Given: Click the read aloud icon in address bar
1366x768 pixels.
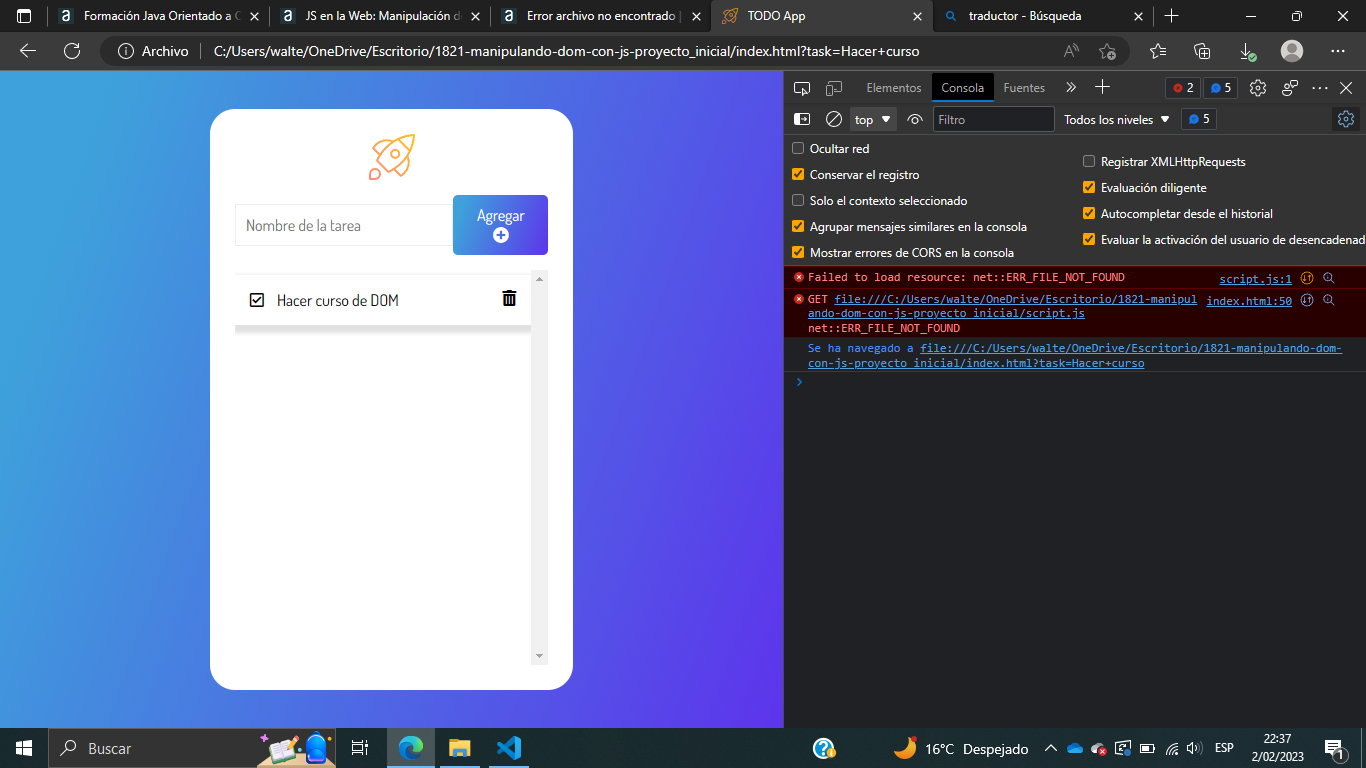Looking at the screenshot, I should tap(1071, 51).
